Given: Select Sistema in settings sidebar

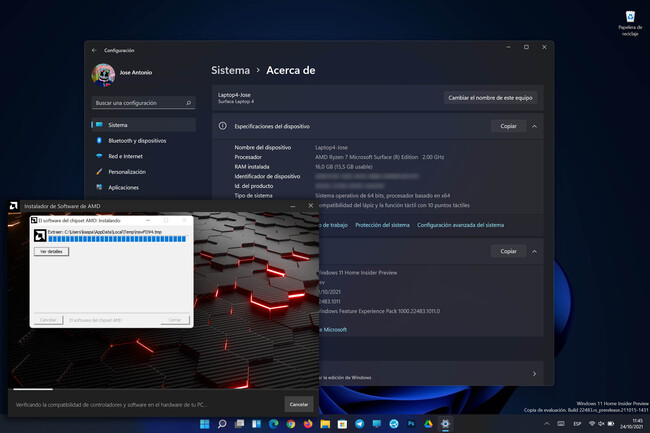Looking at the screenshot, I should point(143,125).
